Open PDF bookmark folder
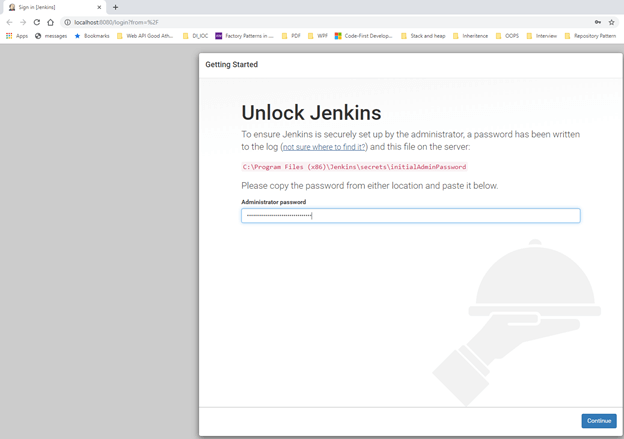 (291, 36)
